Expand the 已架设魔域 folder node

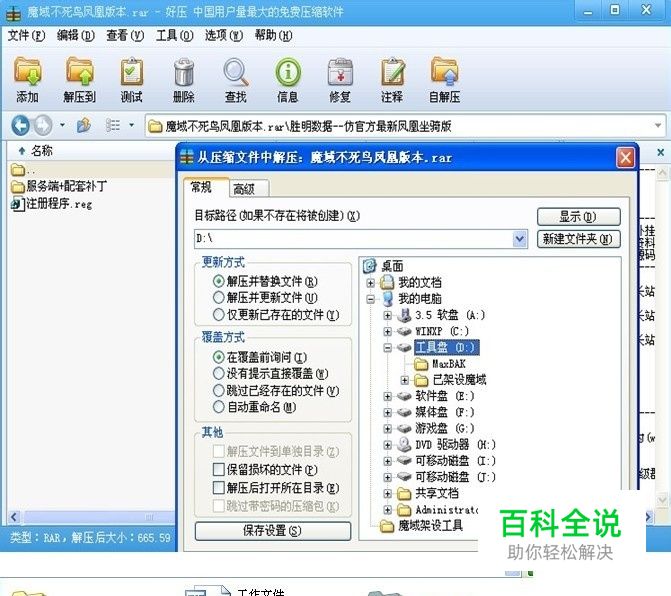coord(404,380)
